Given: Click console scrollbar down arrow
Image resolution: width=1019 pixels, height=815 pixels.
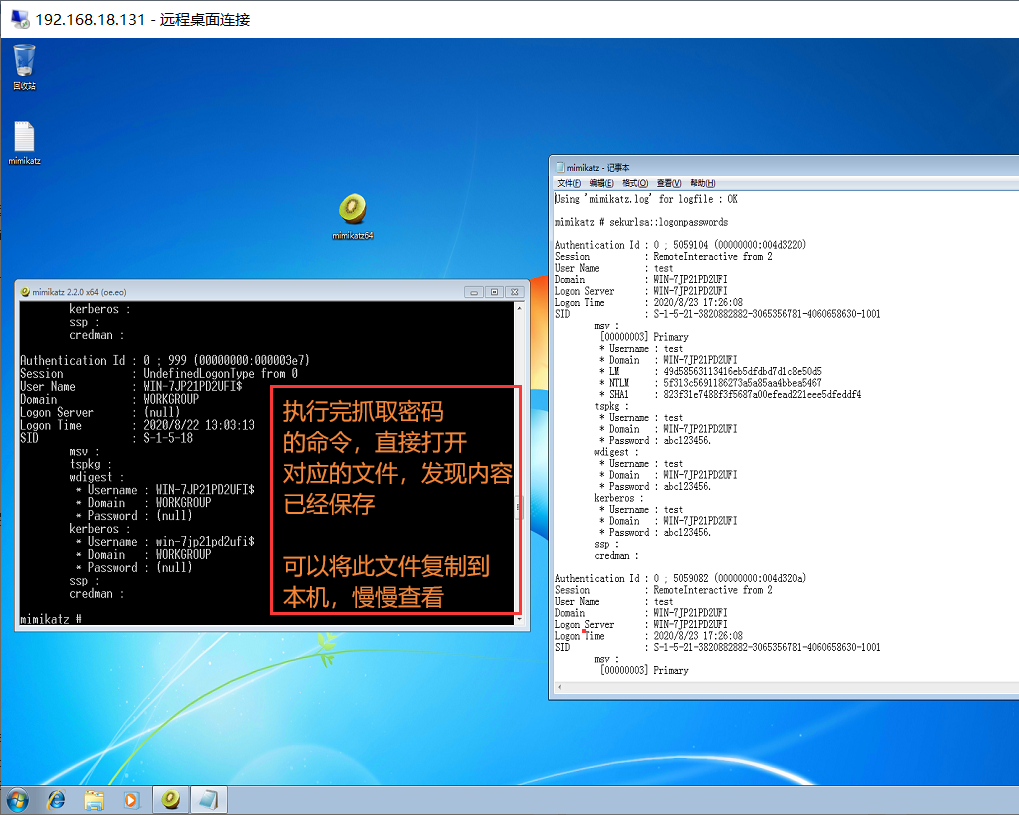Looking at the screenshot, I should click(x=519, y=619).
